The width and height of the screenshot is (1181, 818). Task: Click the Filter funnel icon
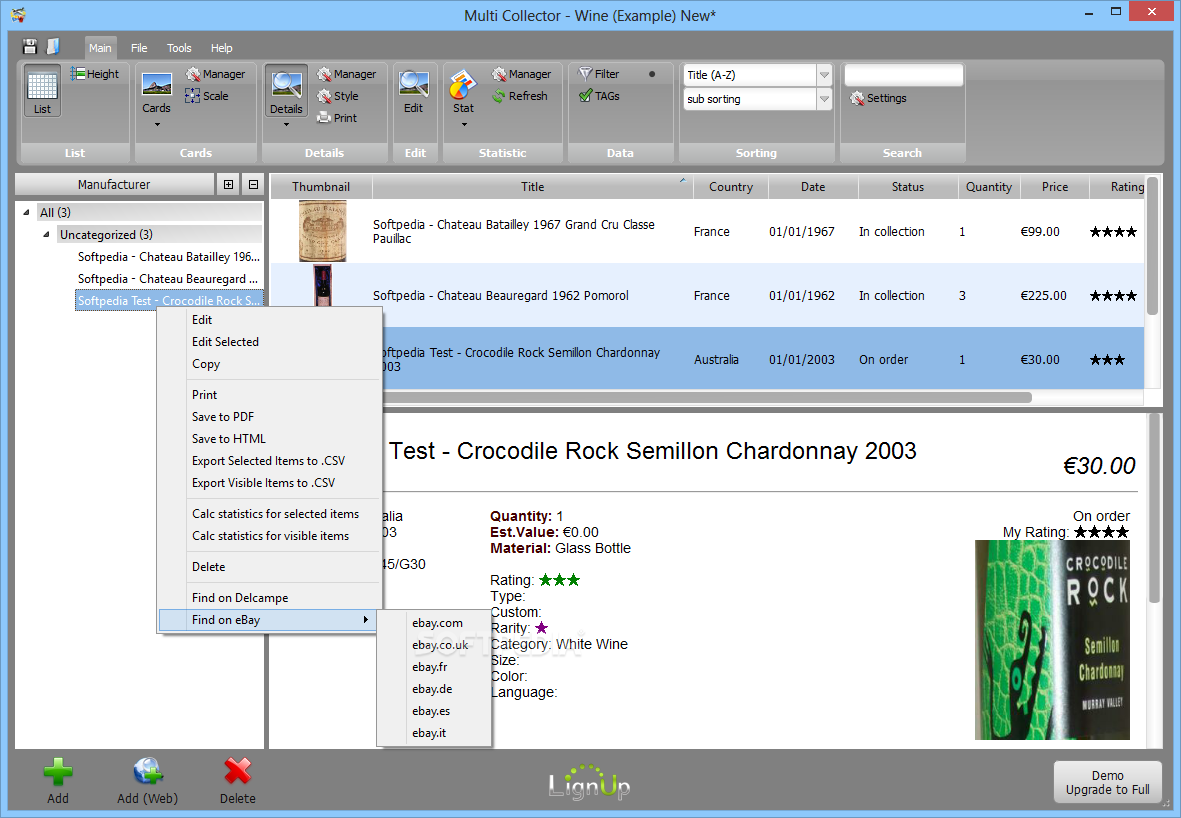[x=585, y=74]
